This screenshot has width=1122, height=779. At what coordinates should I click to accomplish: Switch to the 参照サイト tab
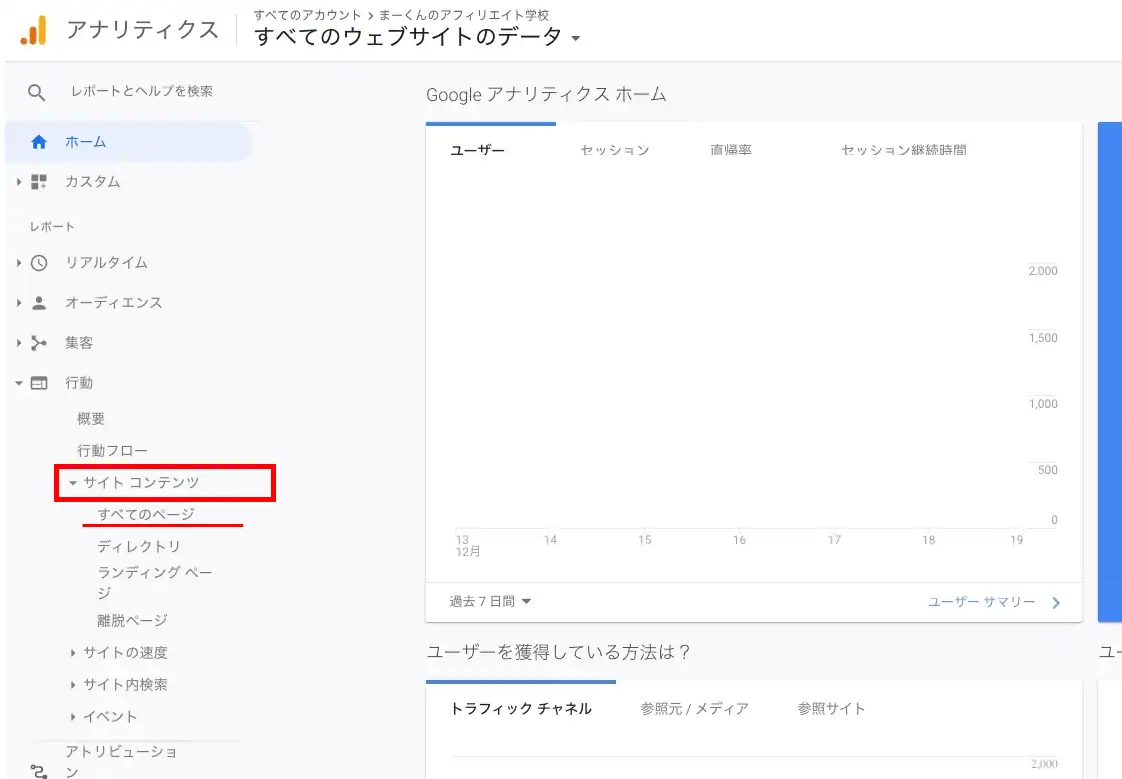coord(831,709)
